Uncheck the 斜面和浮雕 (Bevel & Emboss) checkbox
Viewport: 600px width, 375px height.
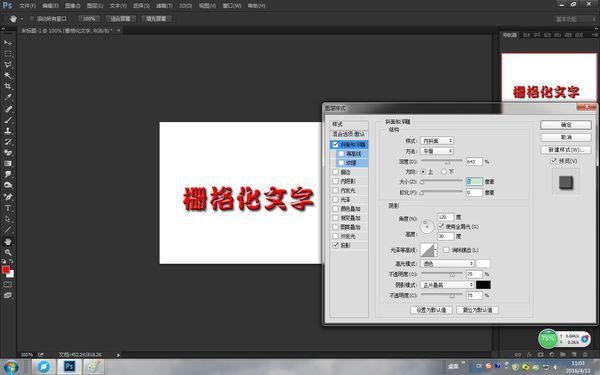(x=336, y=145)
